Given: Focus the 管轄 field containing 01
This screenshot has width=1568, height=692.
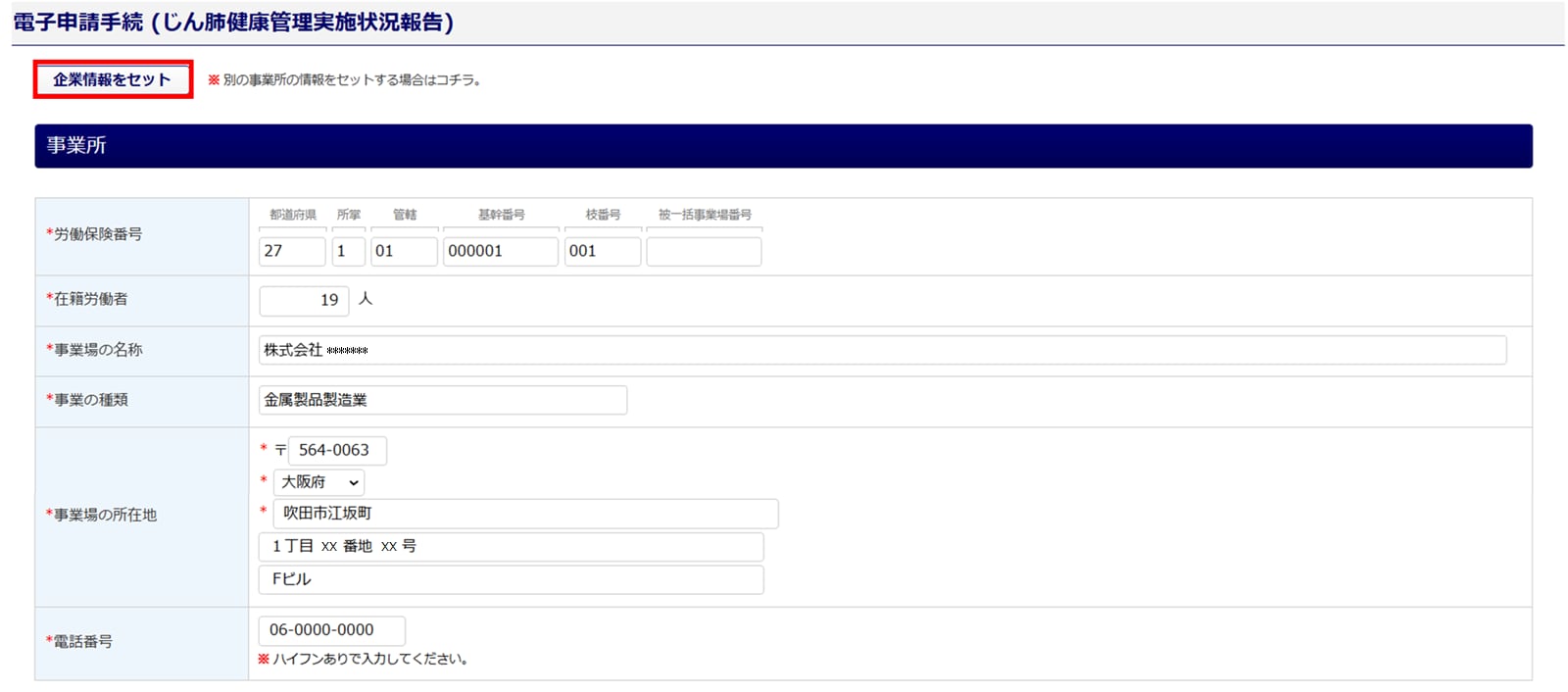Looking at the screenshot, I should pos(404,251).
